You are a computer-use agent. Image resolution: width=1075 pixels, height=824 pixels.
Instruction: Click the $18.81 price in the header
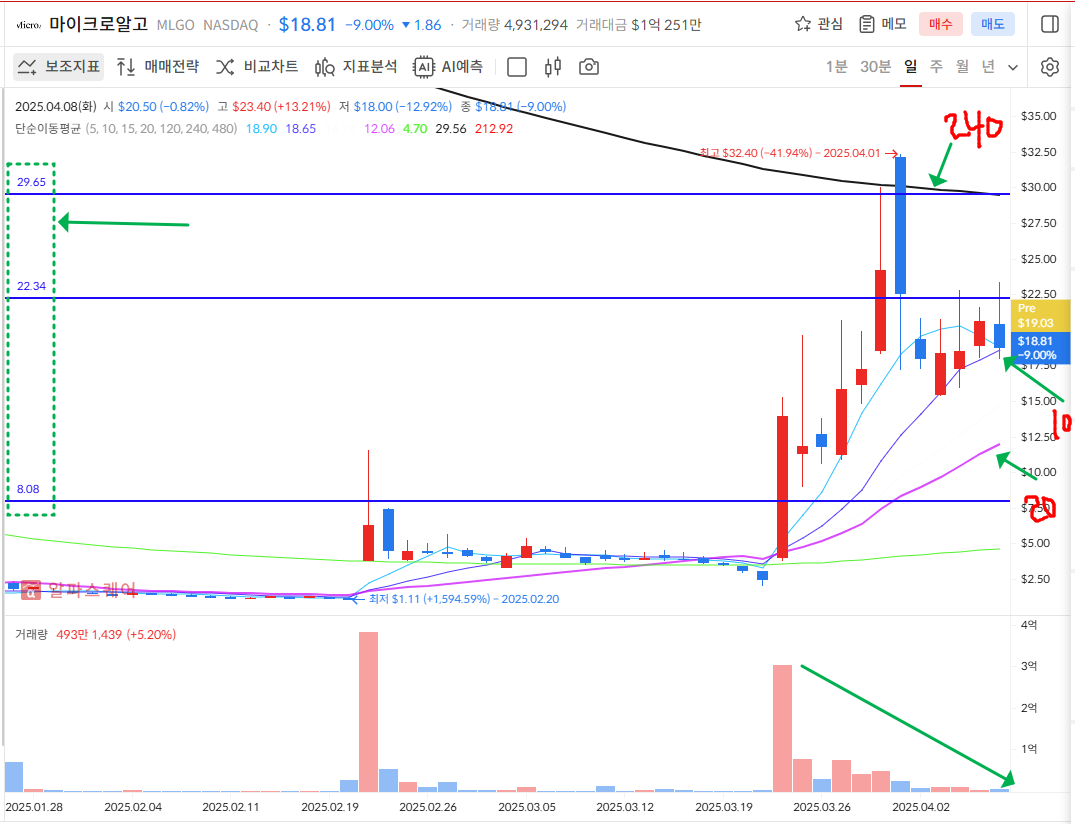(307, 25)
